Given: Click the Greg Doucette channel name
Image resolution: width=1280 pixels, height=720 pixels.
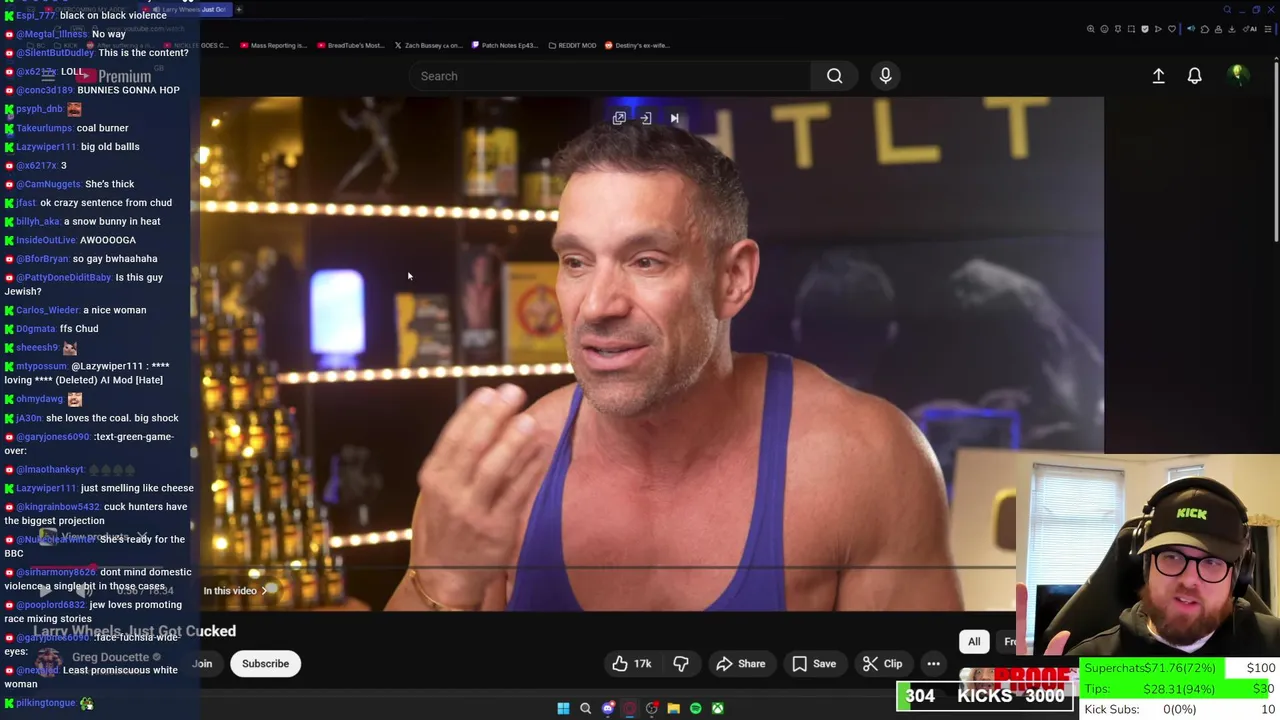Looking at the screenshot, I should (110, 657).
